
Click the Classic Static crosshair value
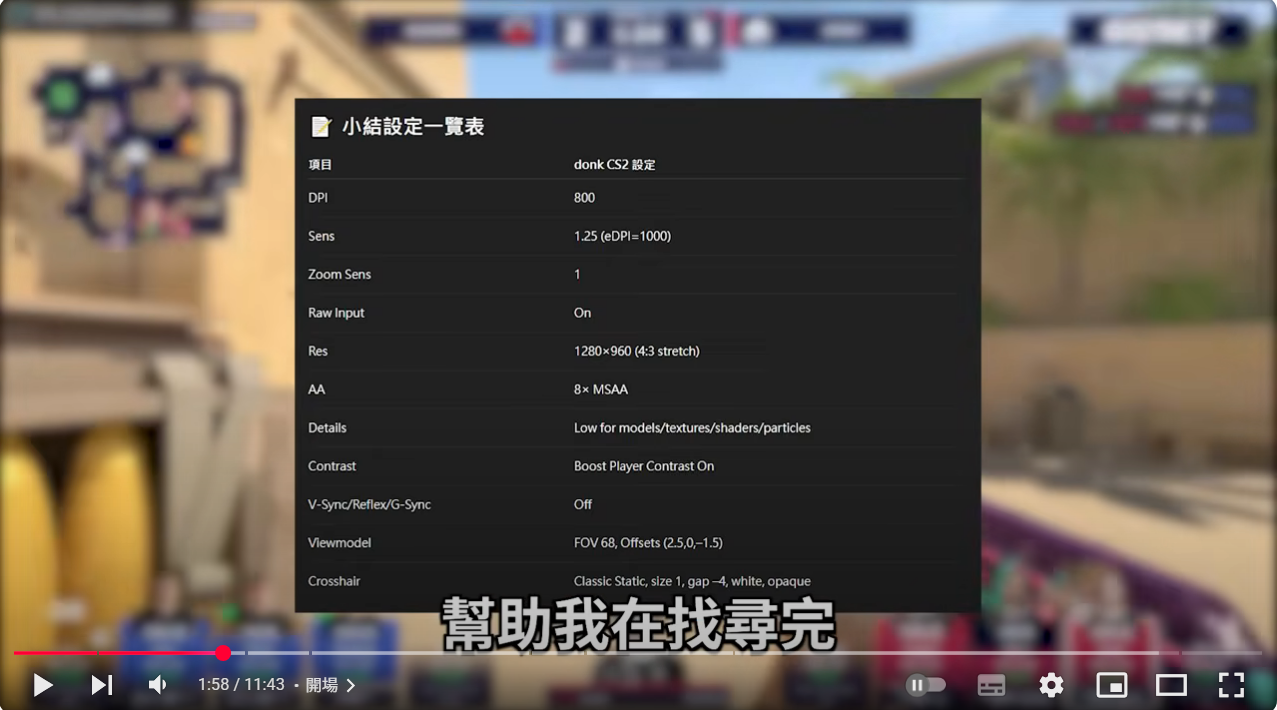click(x=692, y=581)
